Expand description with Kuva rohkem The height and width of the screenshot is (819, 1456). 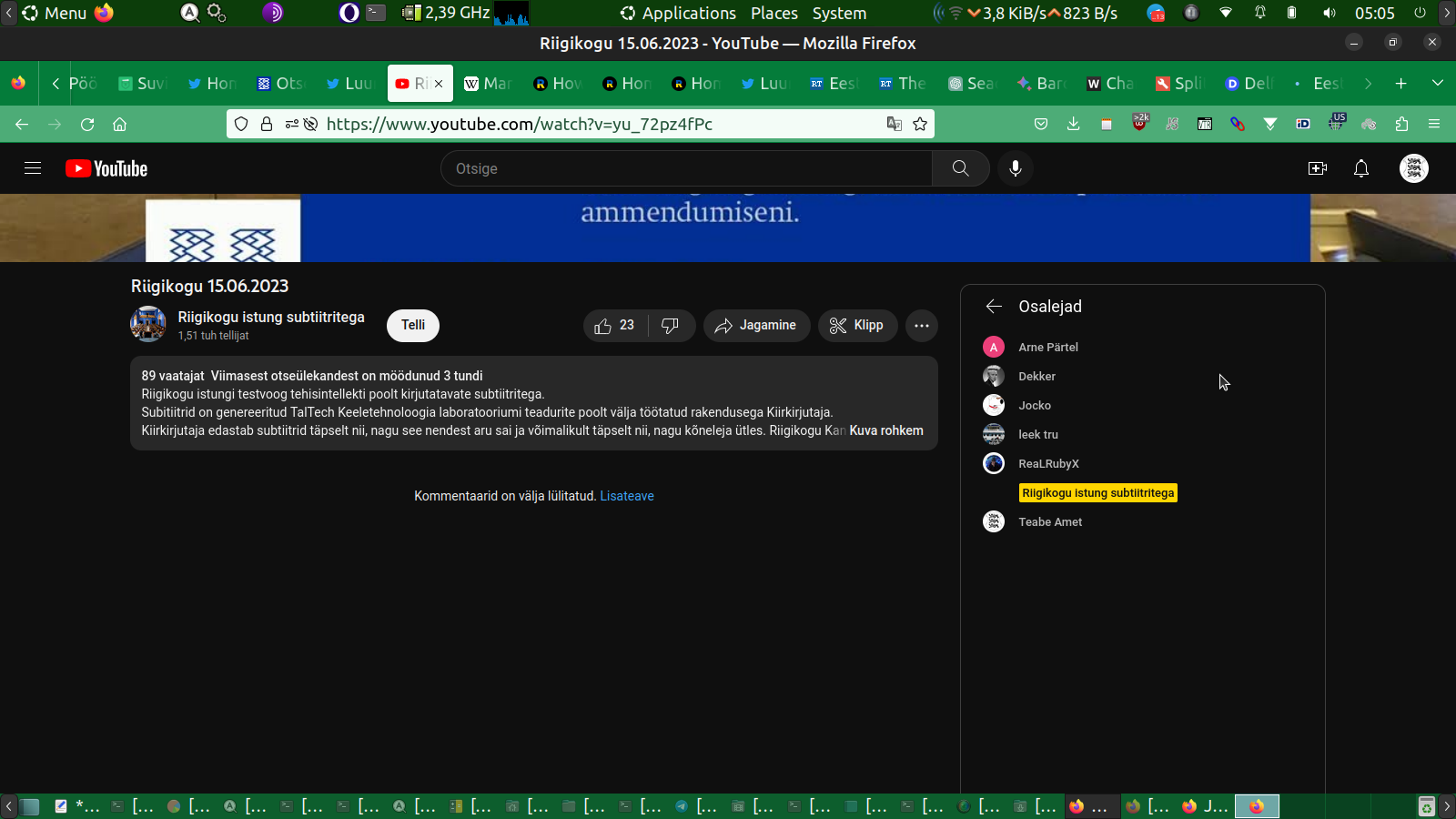tap(886, 430)
